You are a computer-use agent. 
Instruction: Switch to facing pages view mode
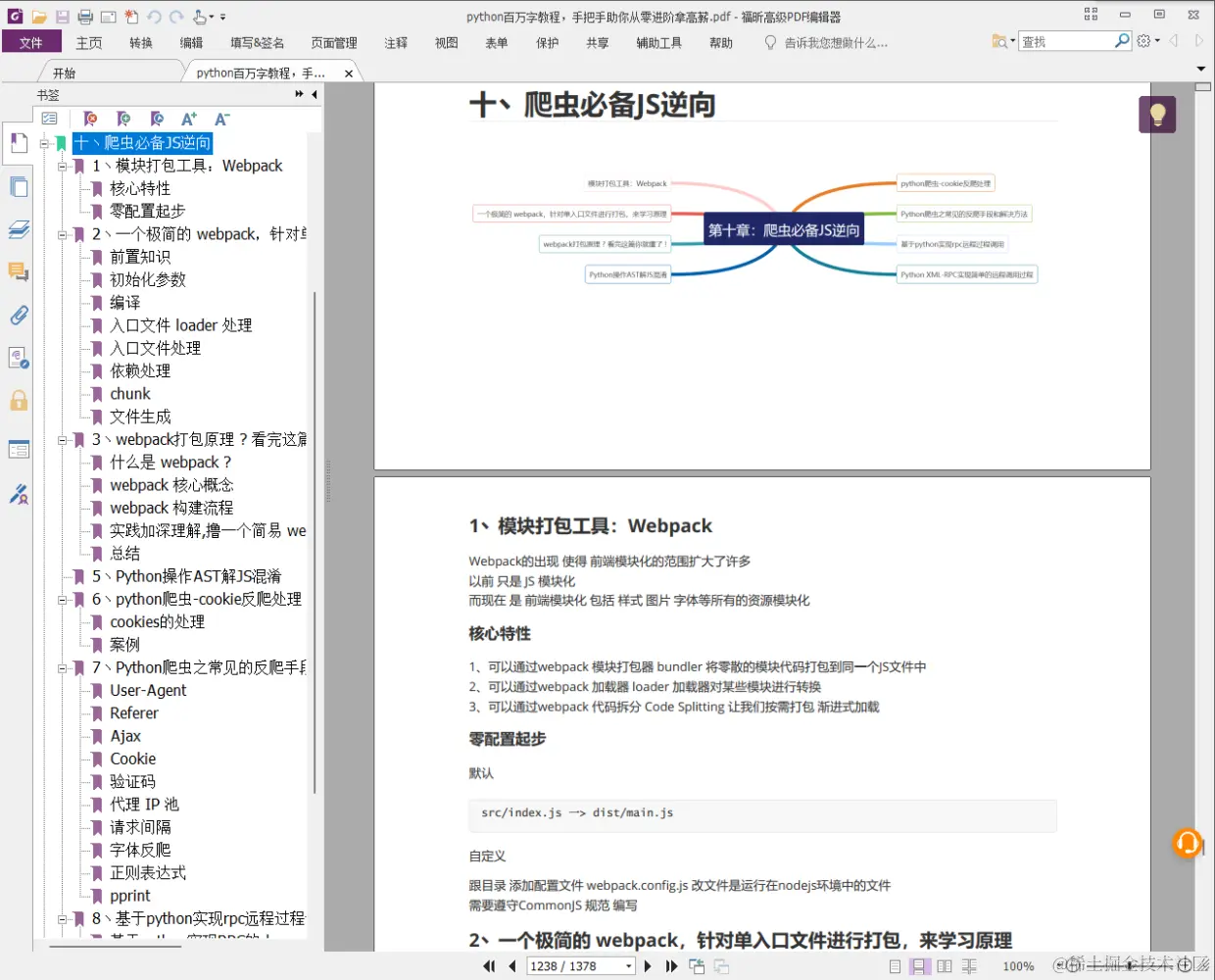point(945,966)
